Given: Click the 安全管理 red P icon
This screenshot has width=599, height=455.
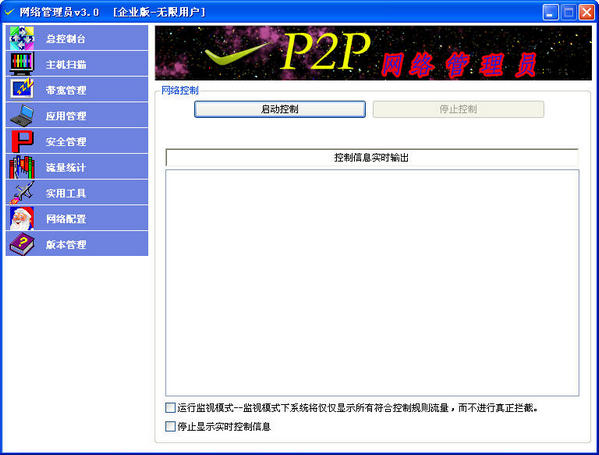Looking at the screenshot, I should click(x=22, y=141).
